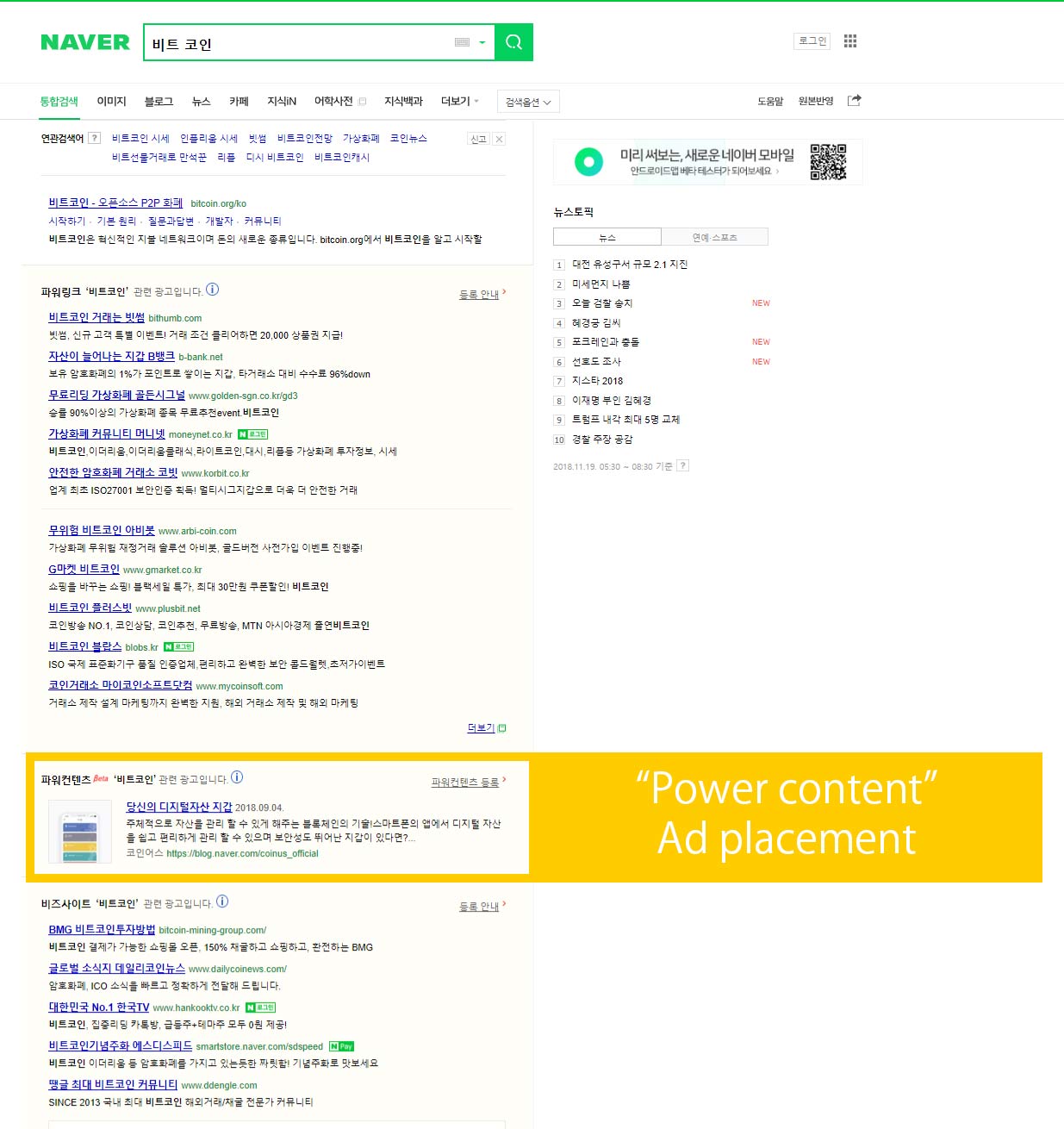Open the 검색옵션 dropdown
The width and height of the screenshot is (1064, 1129).
(x=528, y=102)
